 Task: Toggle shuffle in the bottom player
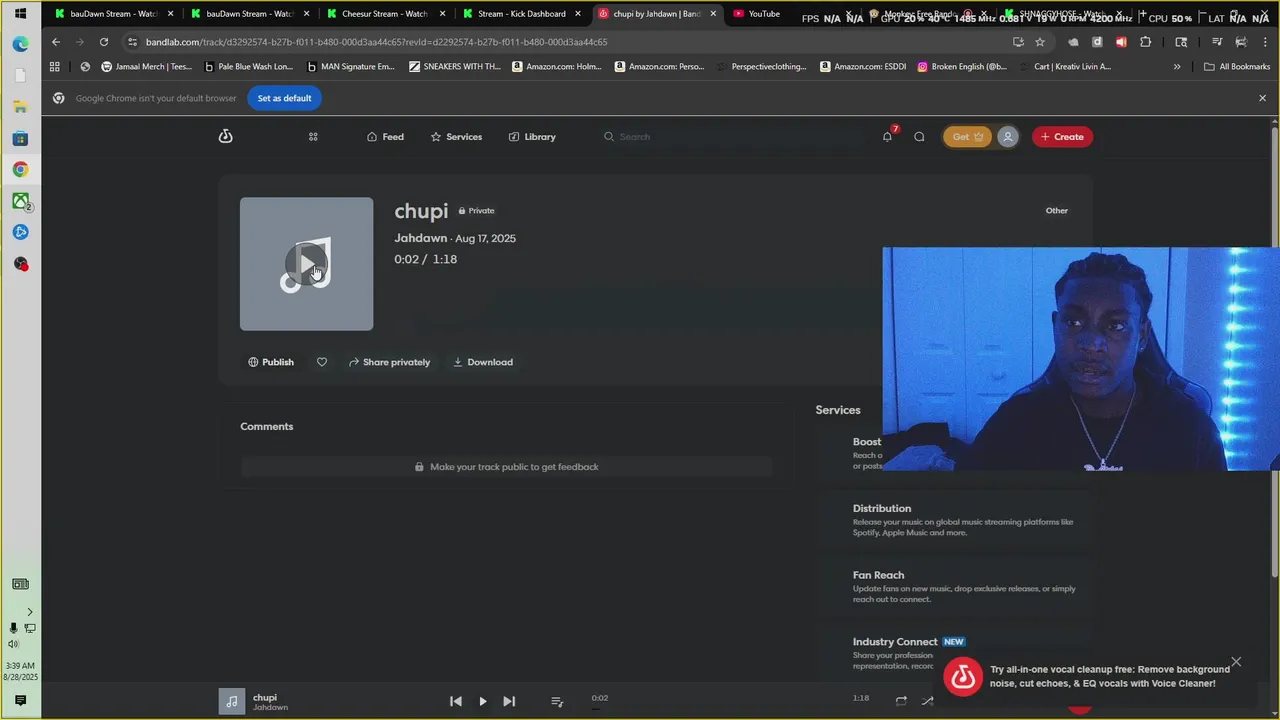coord(927,701)
